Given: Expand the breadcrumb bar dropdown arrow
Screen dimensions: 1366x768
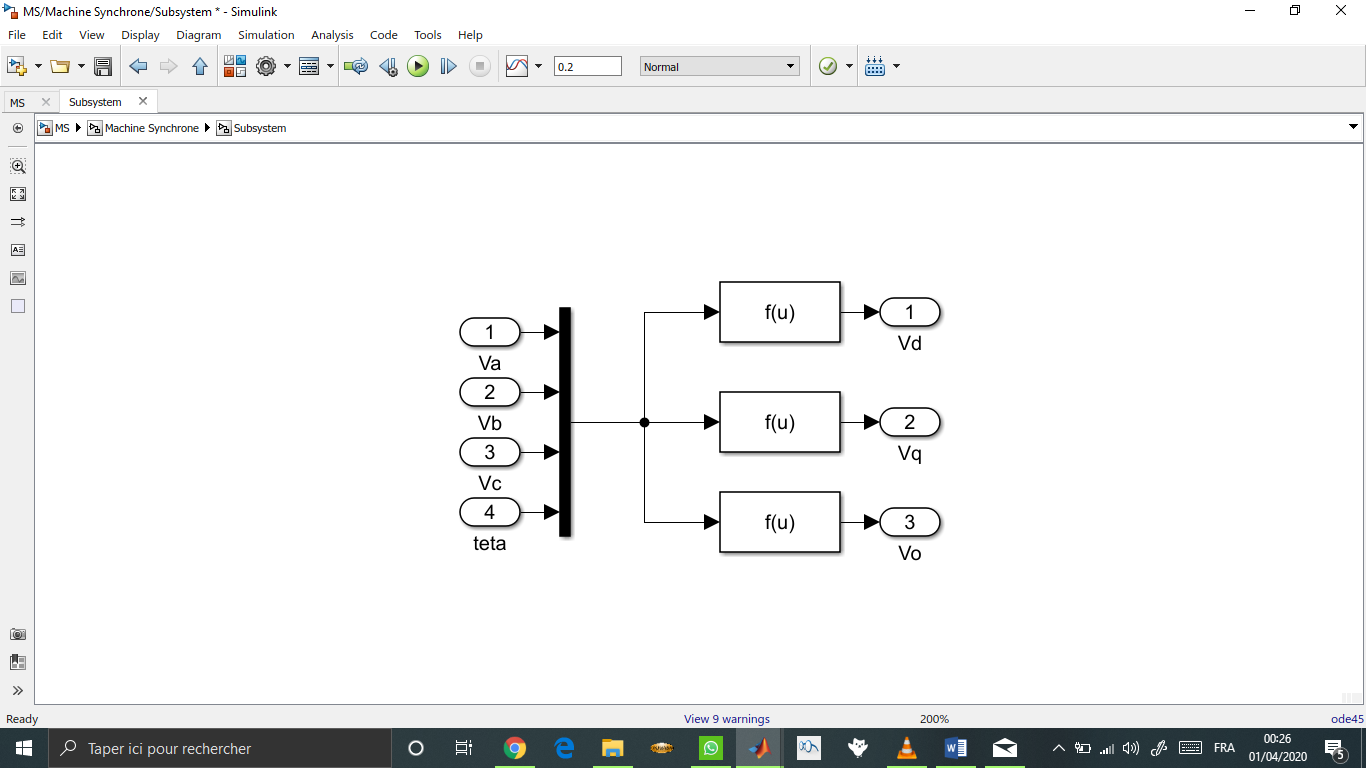Looking at the screenshot, I should (x=1354, y=127).
